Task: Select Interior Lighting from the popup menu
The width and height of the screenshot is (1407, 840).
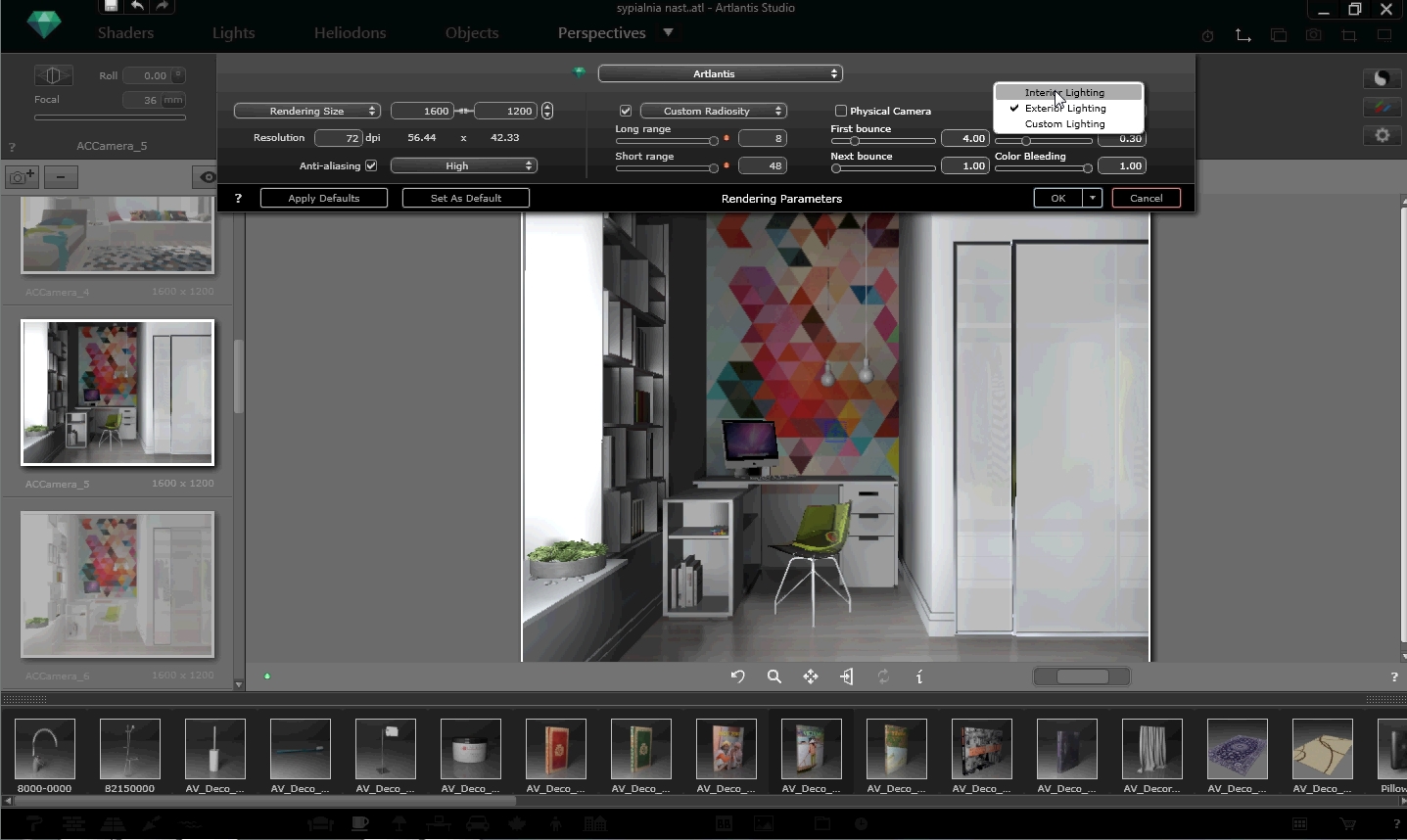Action: point(1064,92)
